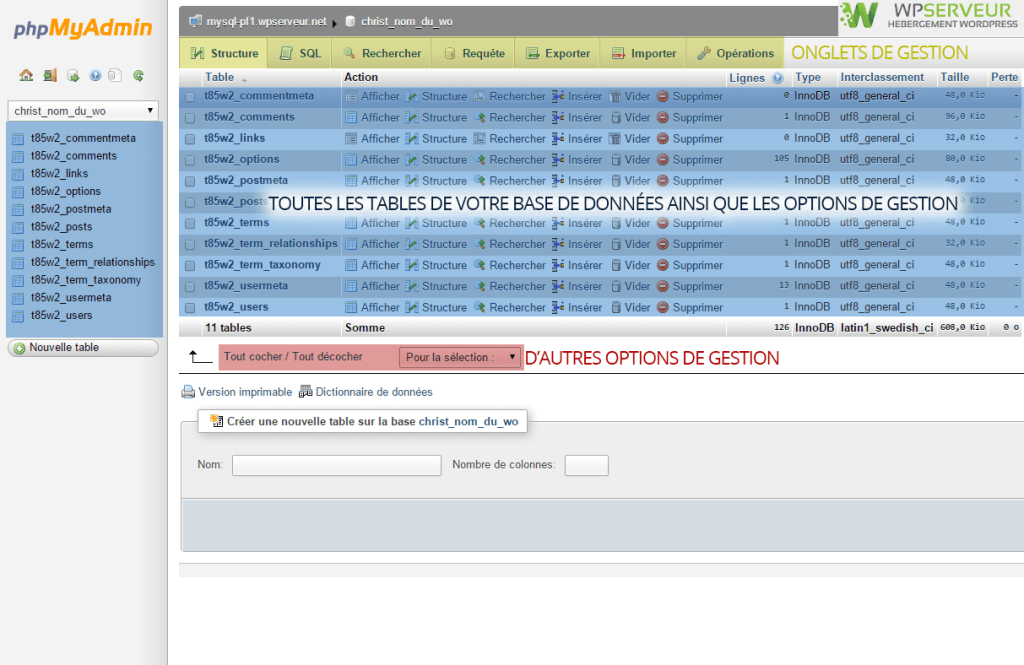Click Tout cocher link
The height and width of the screenshot is (665, 1024).
click(x=253, y=357)
